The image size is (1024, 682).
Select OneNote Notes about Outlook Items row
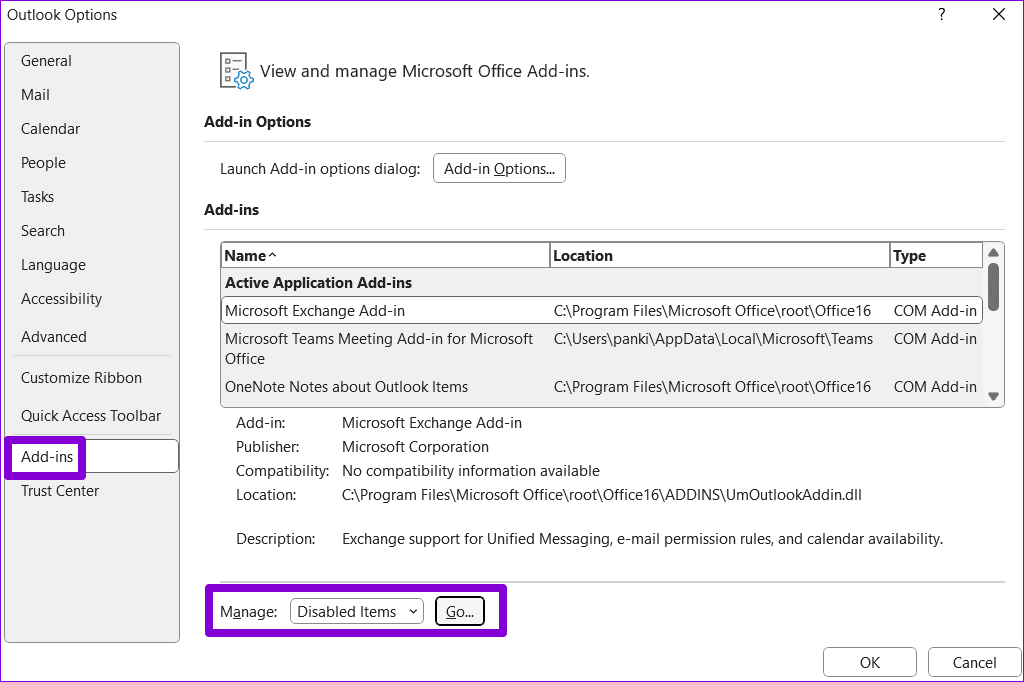coord(601,387)
